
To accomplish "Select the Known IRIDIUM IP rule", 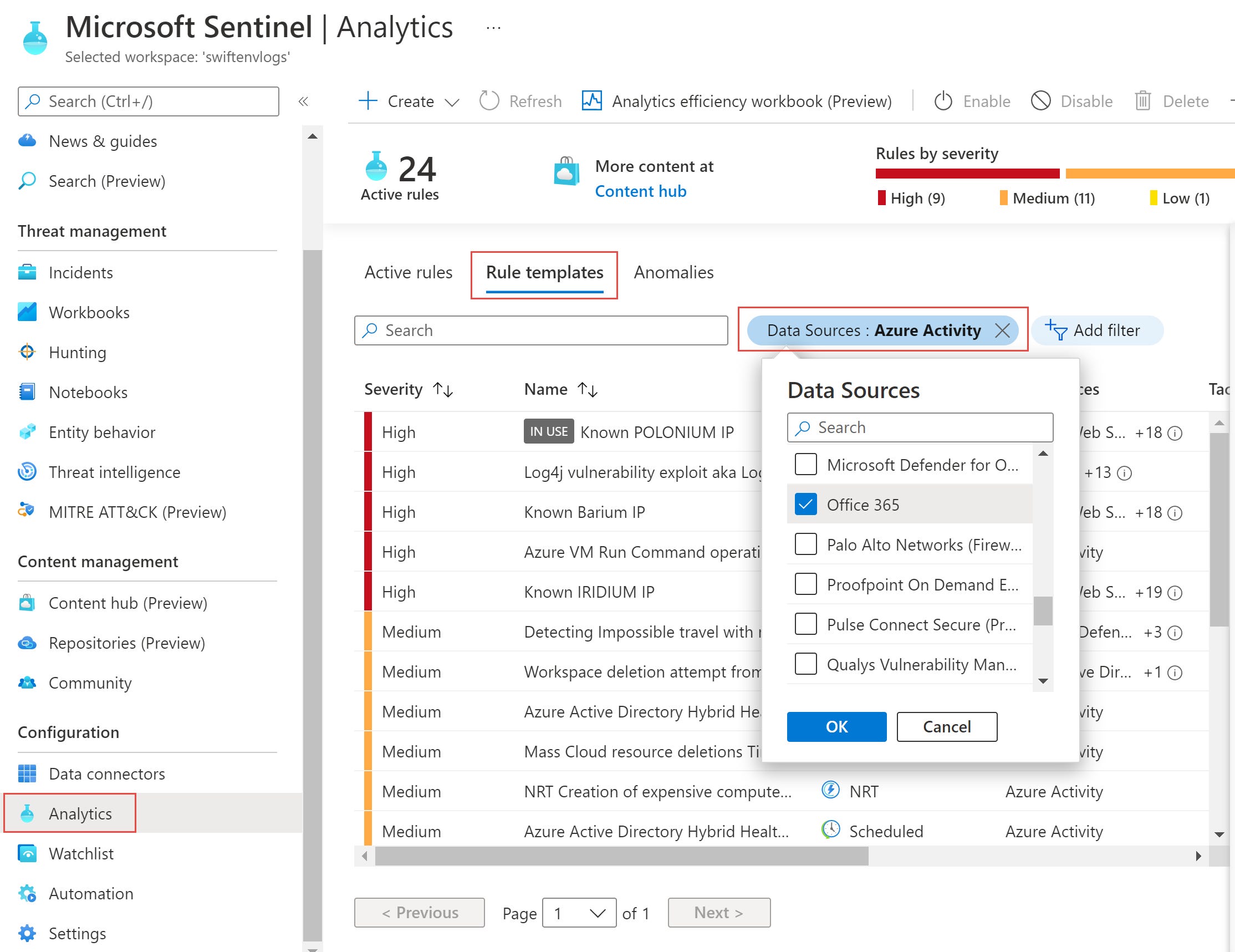I will tap(589, 592).
